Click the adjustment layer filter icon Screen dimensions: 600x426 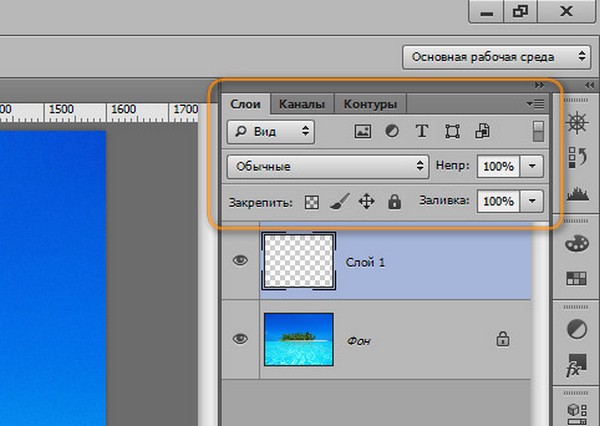tap(392, 130)
